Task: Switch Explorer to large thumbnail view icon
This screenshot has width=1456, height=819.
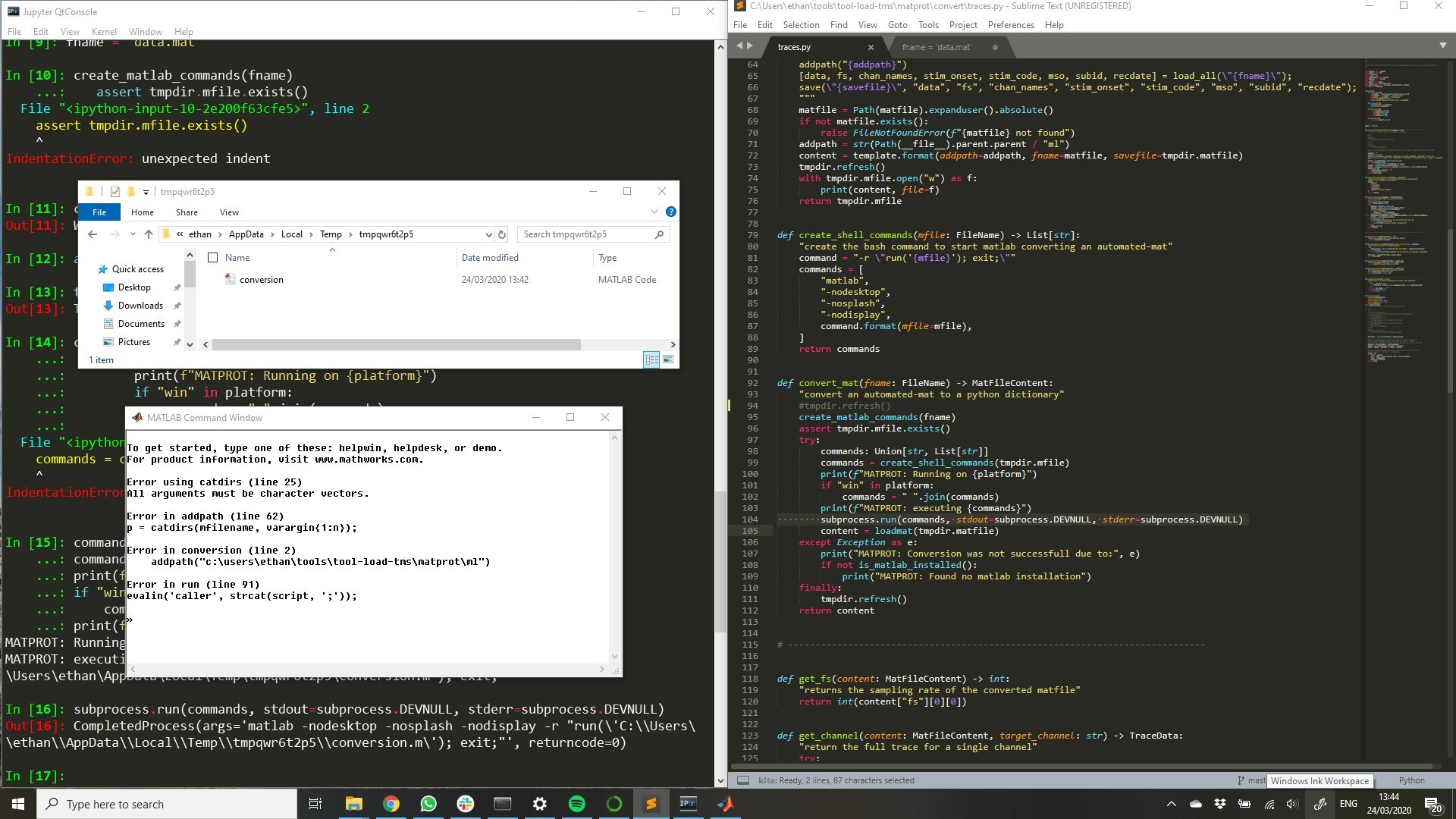Action: 668,359
